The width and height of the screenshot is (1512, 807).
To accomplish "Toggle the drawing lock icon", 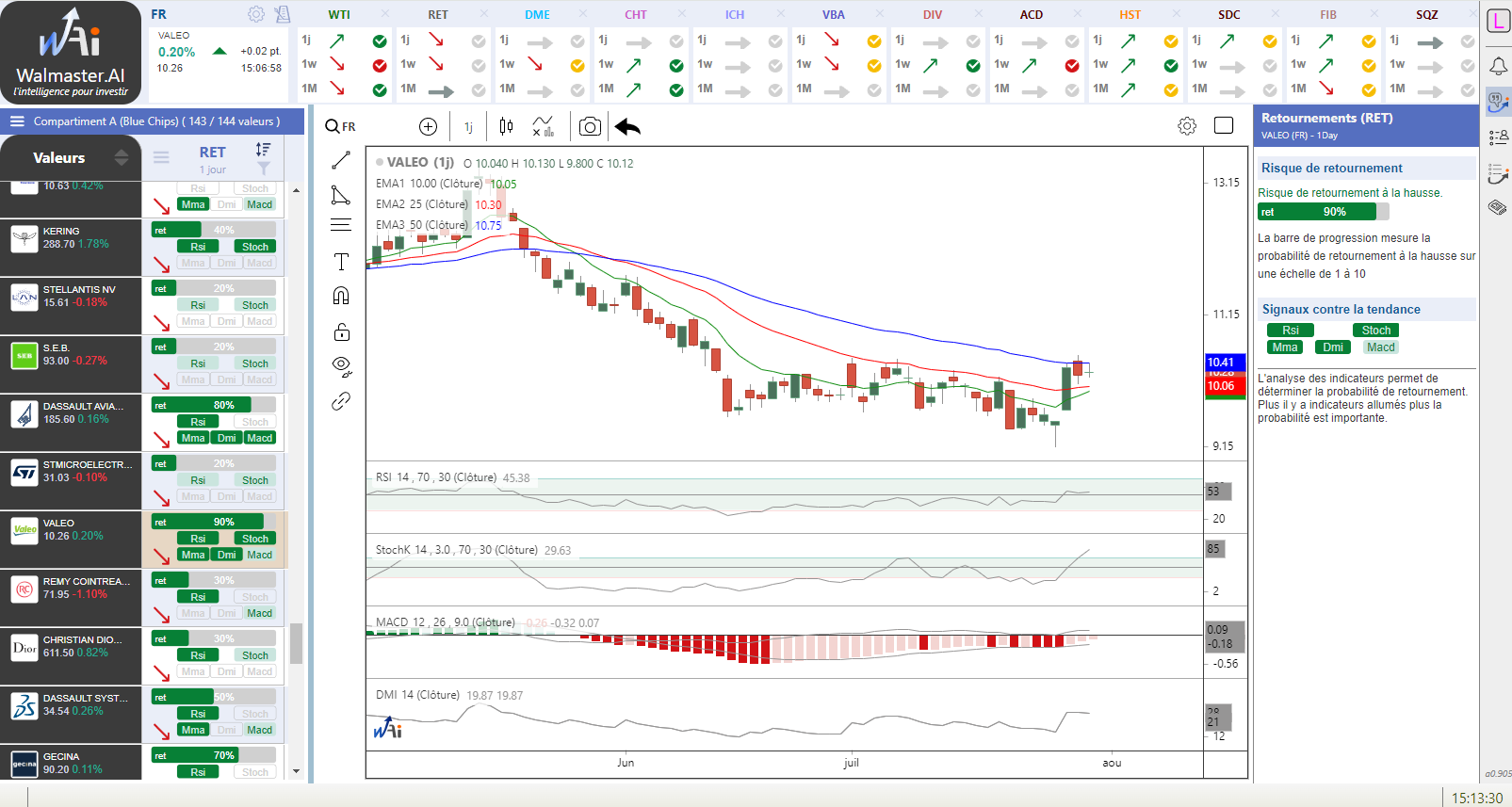I will coord(341,331).
